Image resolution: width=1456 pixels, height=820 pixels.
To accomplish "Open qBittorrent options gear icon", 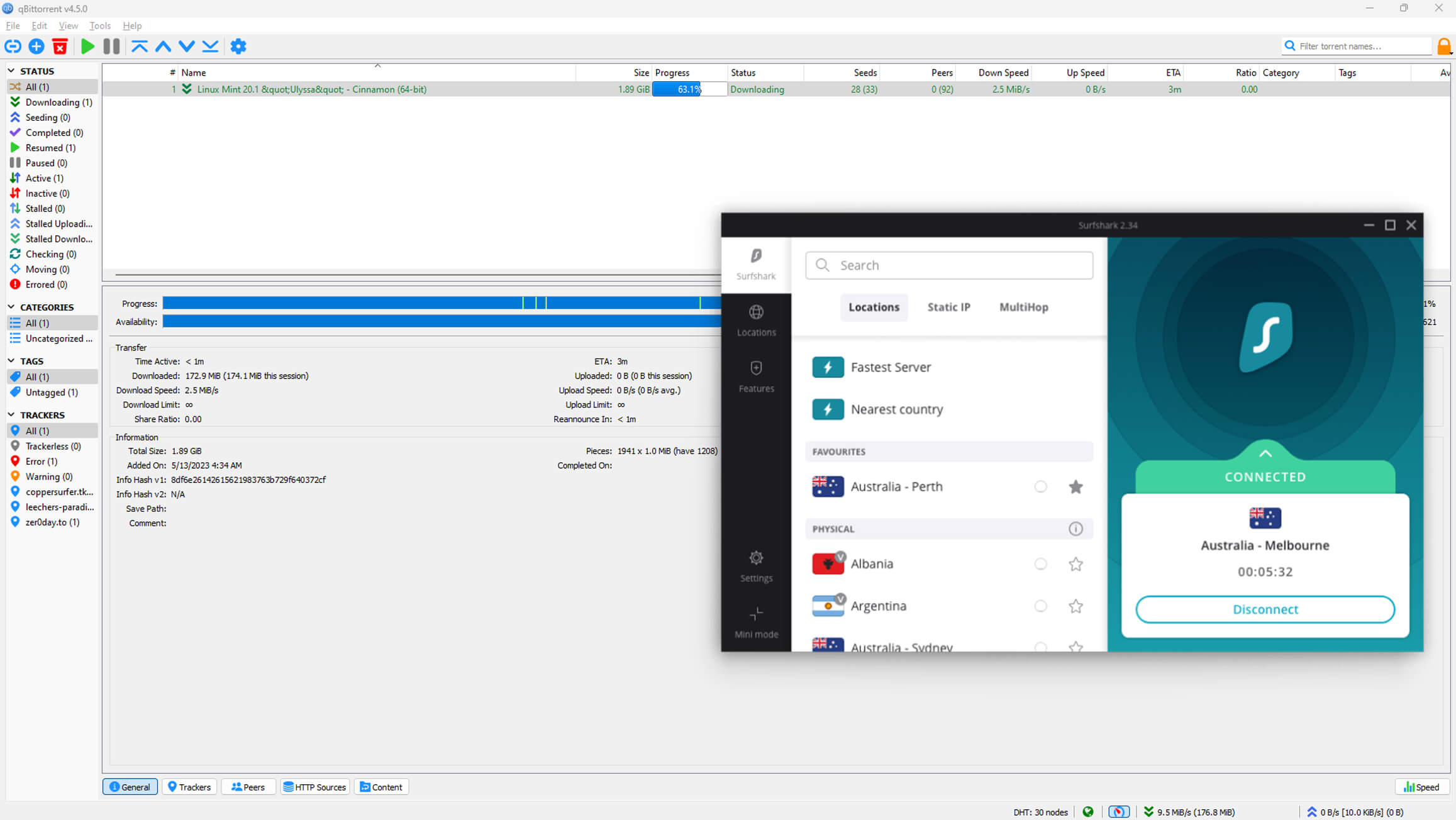I will point(238,46).
